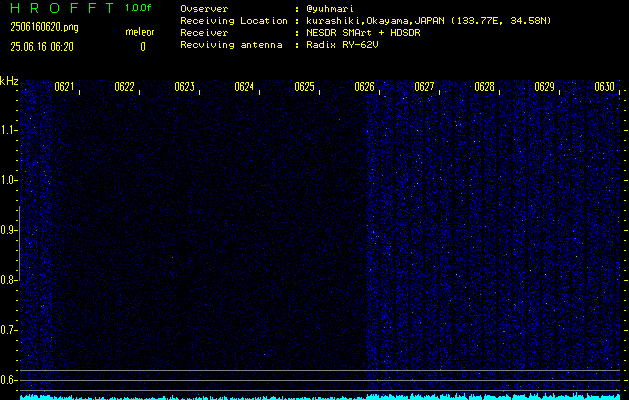629x400 pixels.
Task: Click the cyan signal level strip at bottom
Action: [x=320, y=397]
